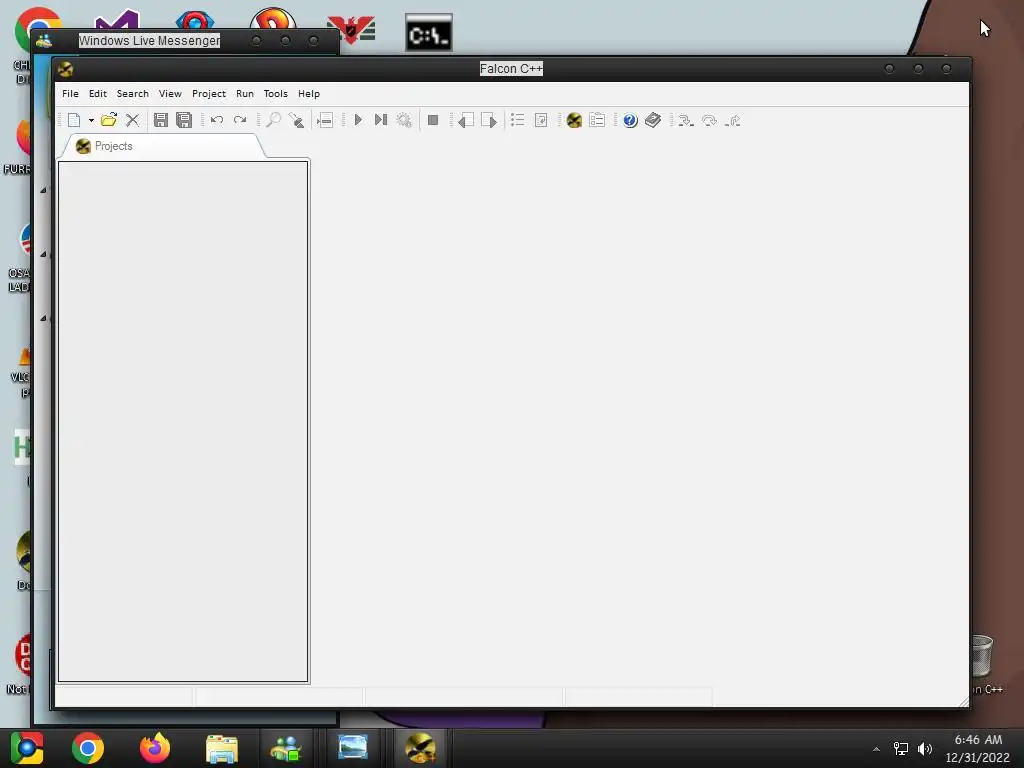Click the Falcon C++ taskbar icon
The height and width of the screenshot is (768, 1024).
pyautogui.click(x=420, y=748)
